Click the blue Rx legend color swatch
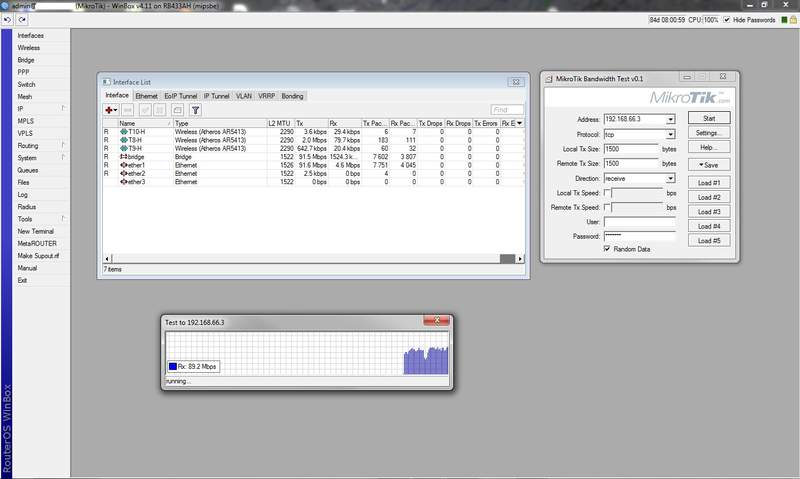The image size is (800, 479). click(172, 366)
